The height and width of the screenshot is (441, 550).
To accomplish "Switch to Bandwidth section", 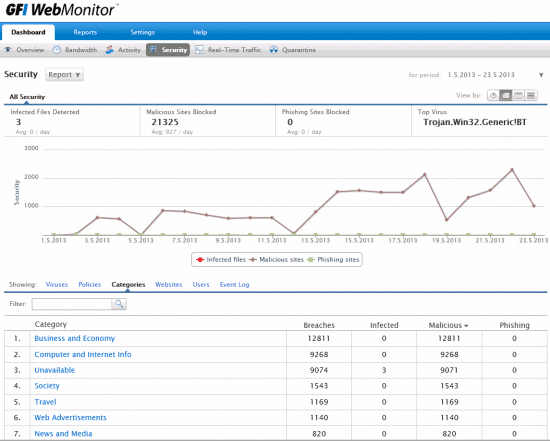I will (x=81, y=50).
